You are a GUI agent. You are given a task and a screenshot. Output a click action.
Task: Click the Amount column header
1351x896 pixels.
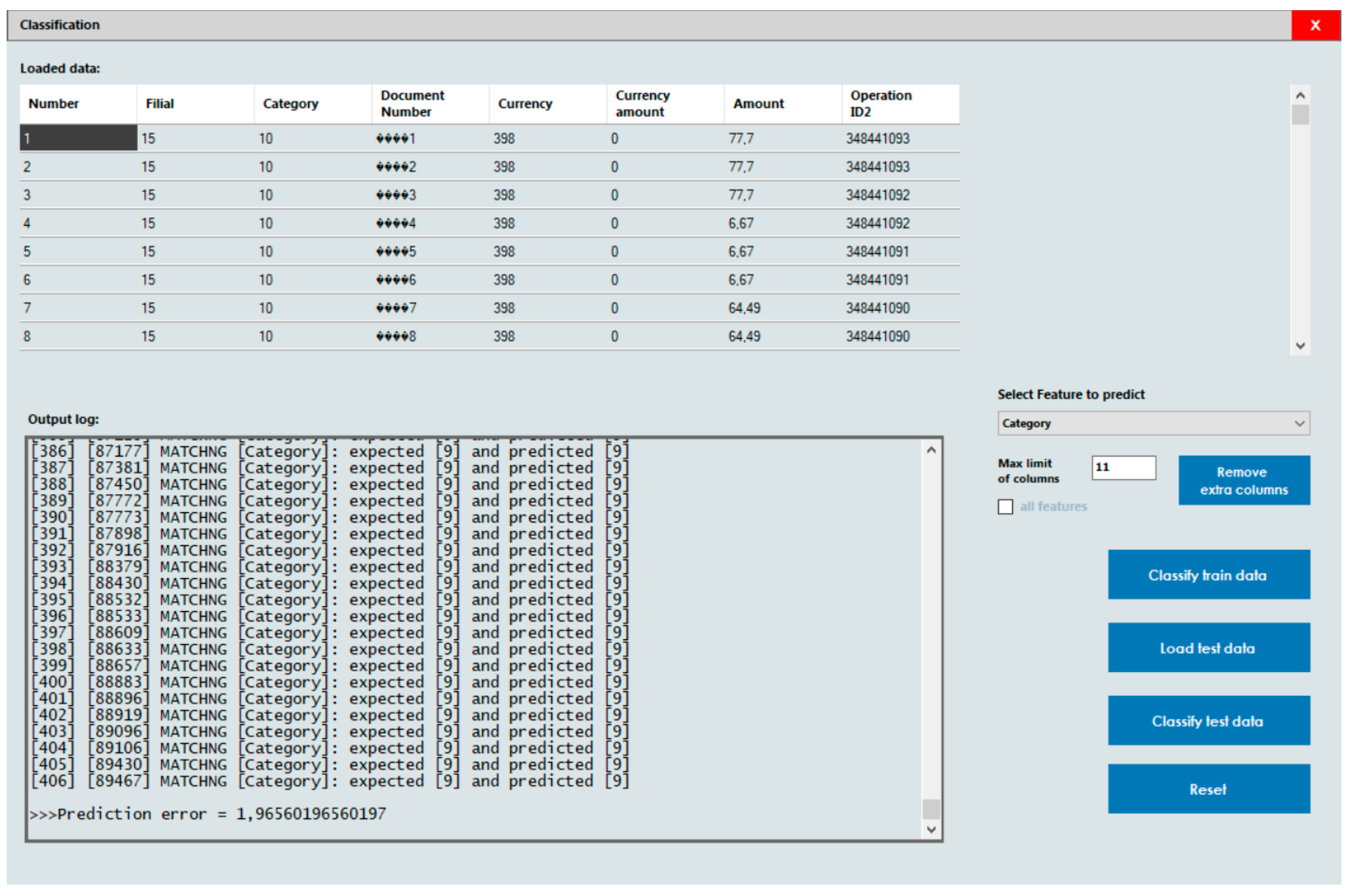click(759, 103)
